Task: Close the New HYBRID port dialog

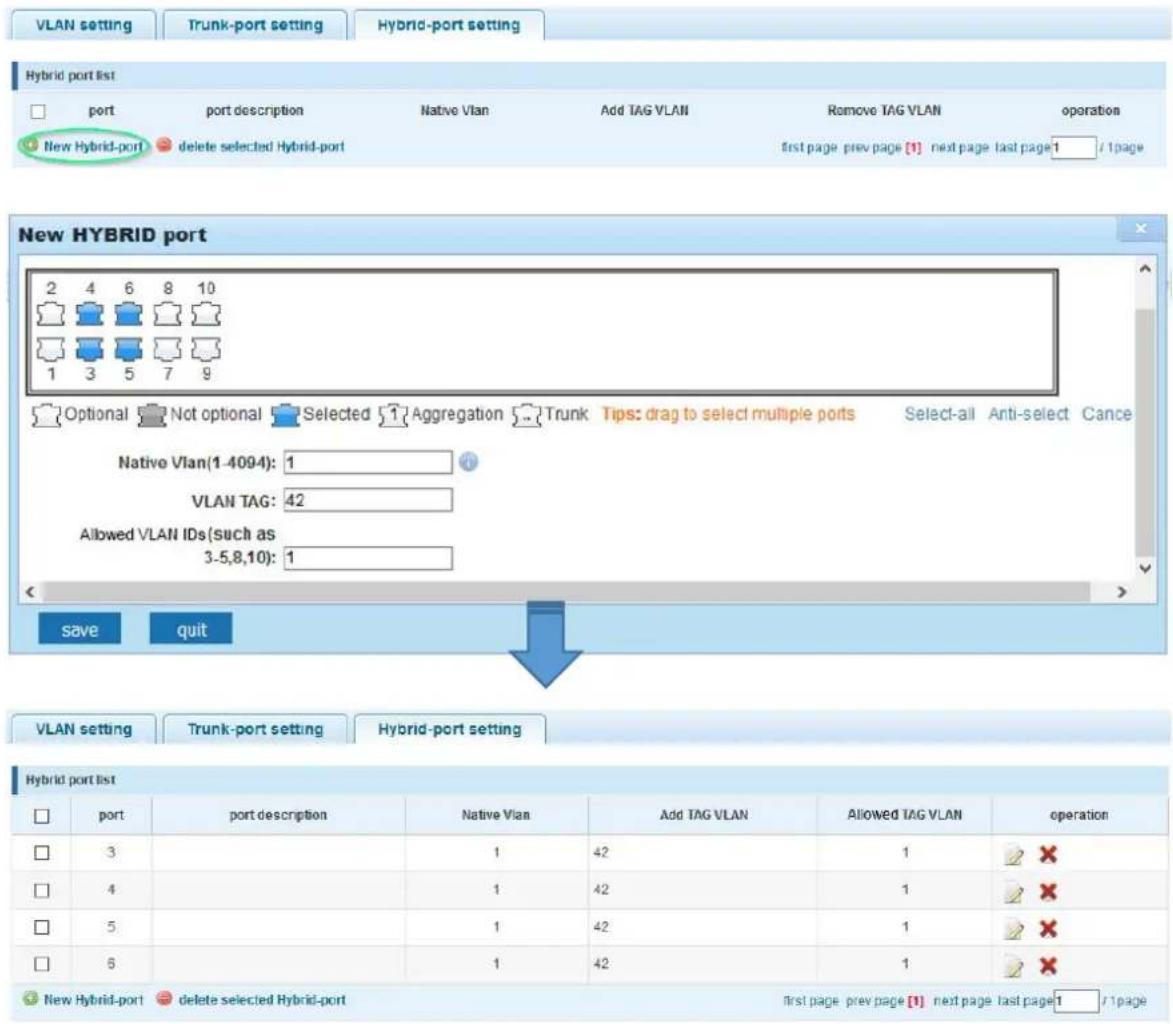Action: point(1141,229)
